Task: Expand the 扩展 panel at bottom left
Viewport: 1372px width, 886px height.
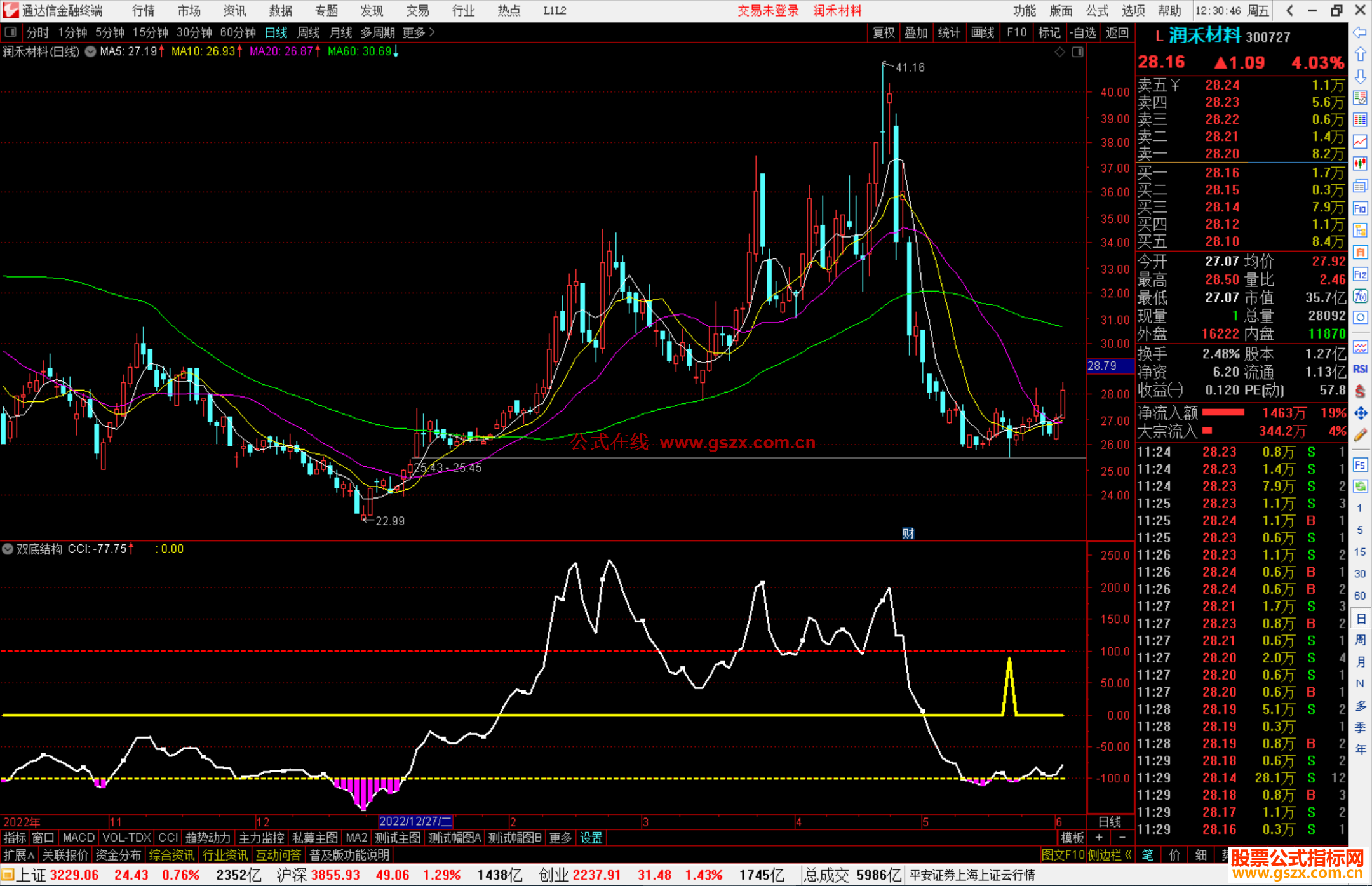Action: click(x=18, y=855)
